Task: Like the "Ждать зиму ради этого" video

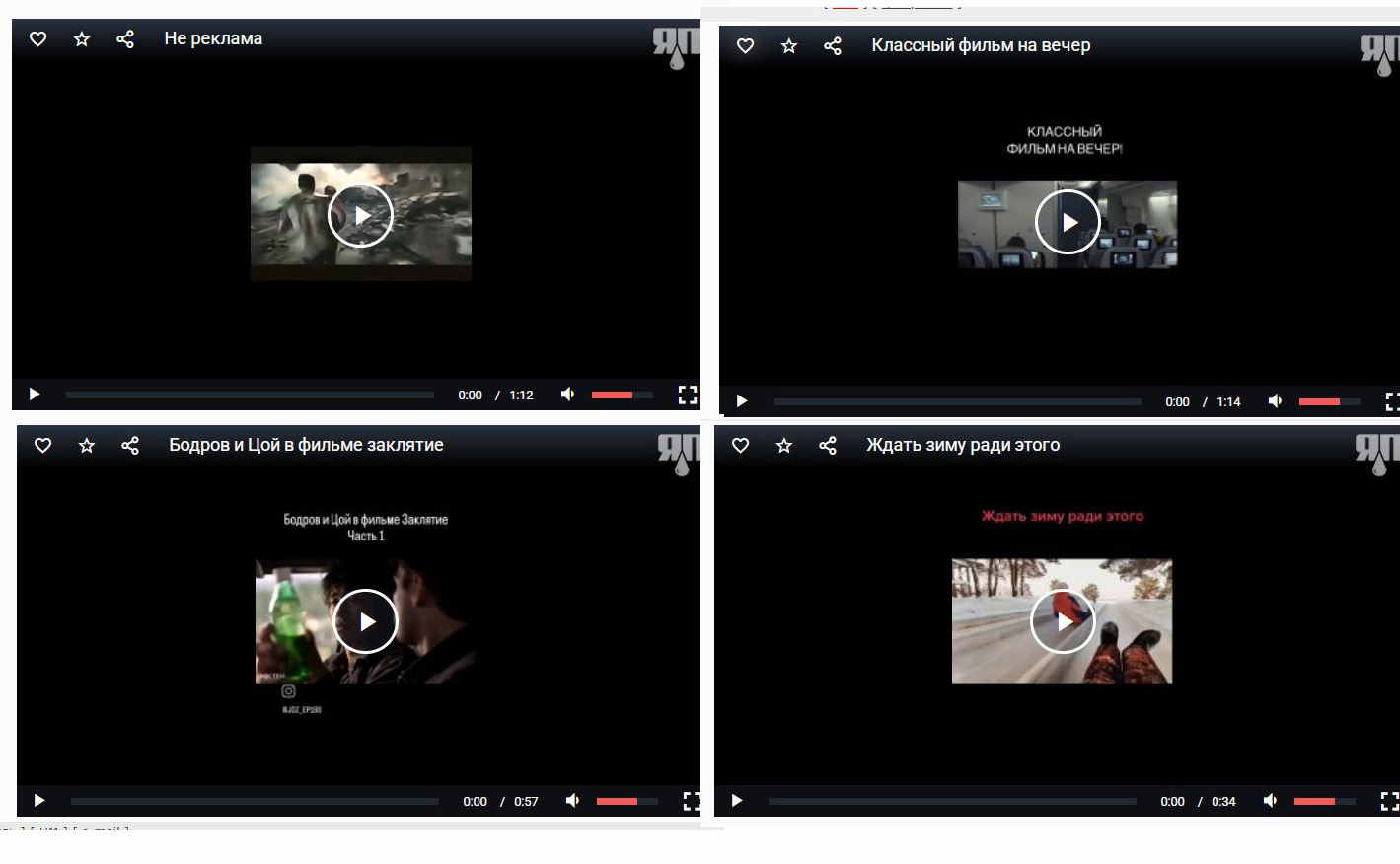Action: (740, 445)
